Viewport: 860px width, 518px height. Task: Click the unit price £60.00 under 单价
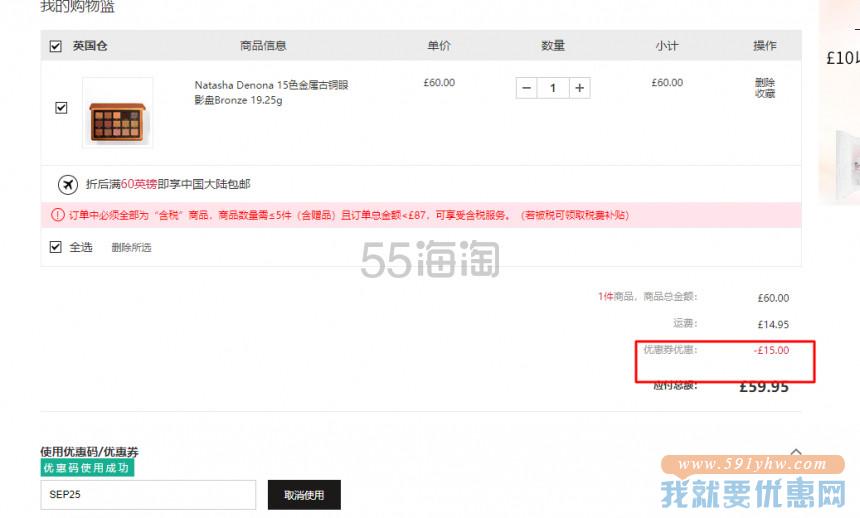click(x=439, y=83)
